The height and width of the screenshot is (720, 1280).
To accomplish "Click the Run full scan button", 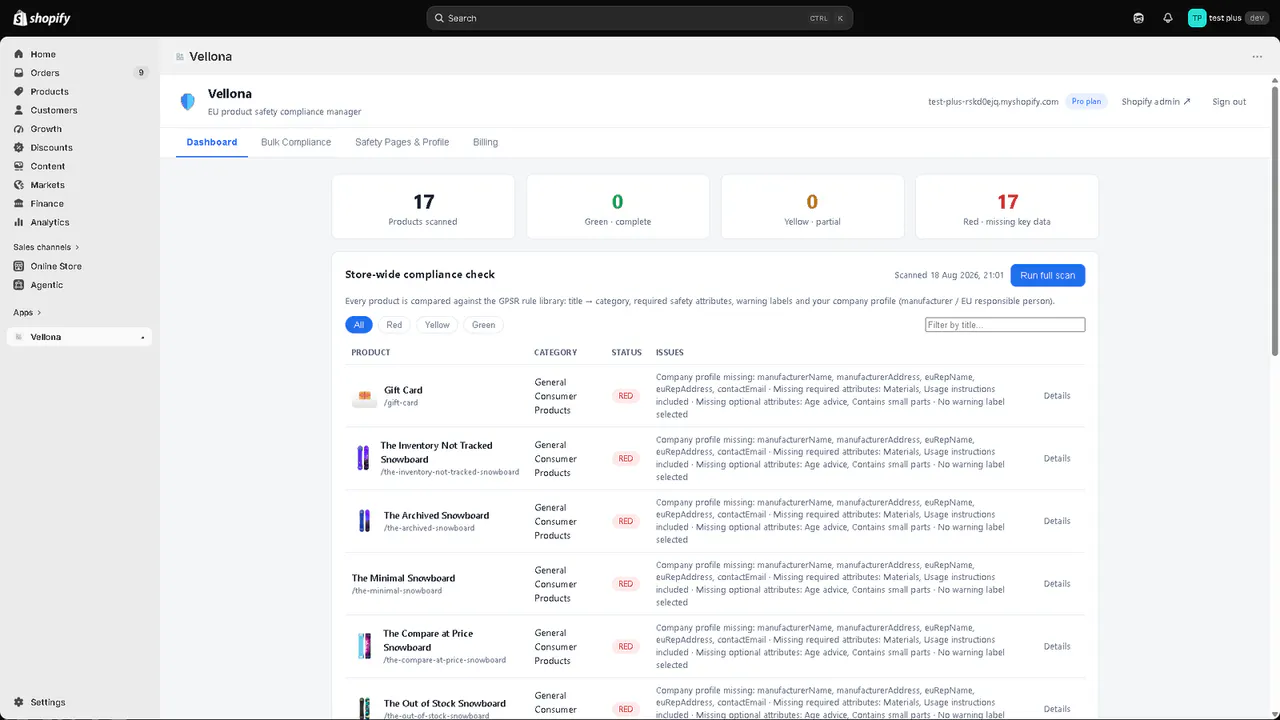I will tap(1047, 275).
